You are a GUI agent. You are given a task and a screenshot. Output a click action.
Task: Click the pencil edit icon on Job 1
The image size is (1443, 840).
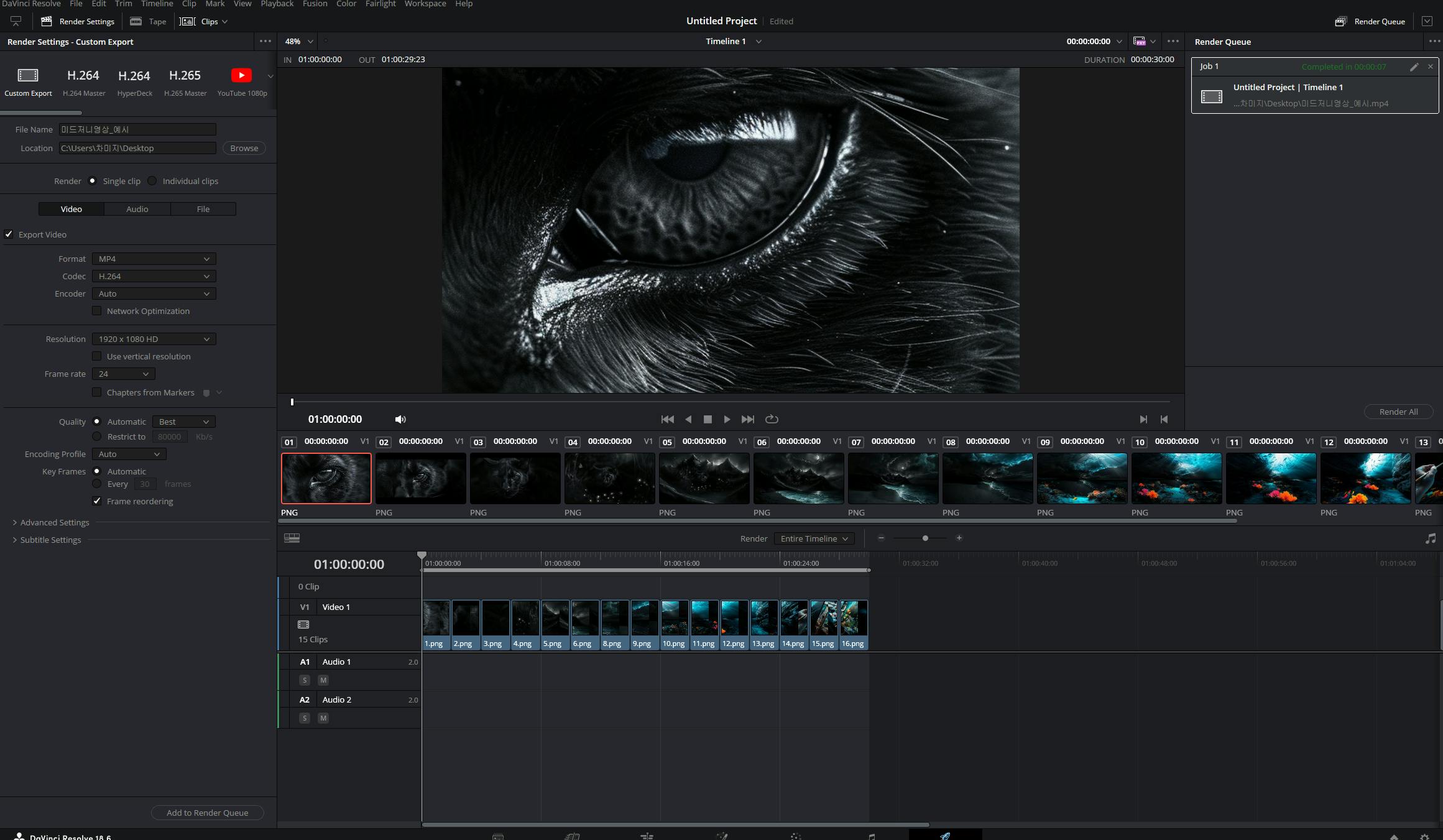point(1414,67)
